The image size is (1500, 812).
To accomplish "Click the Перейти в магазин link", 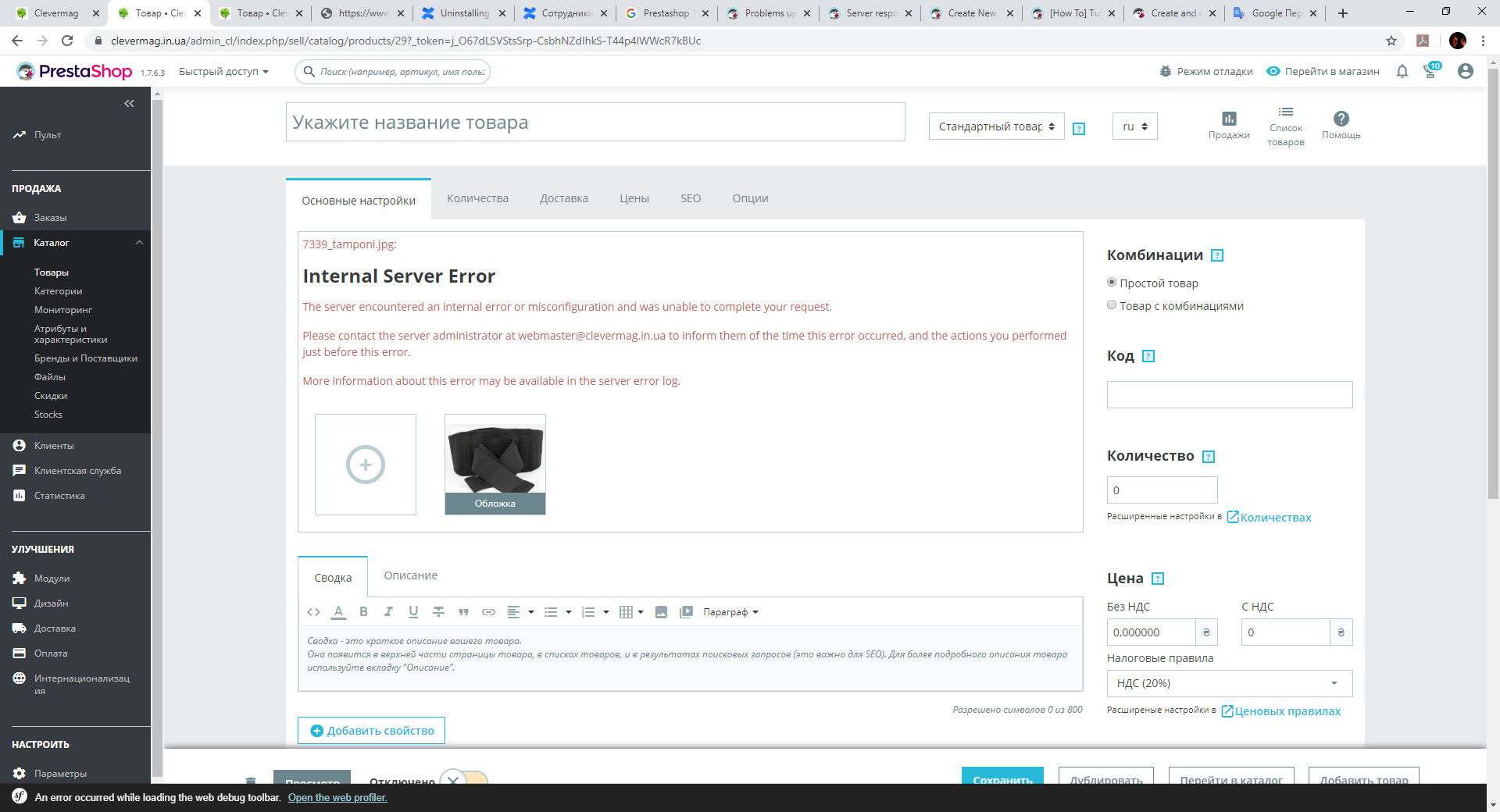I will (x=1323, y=72).
